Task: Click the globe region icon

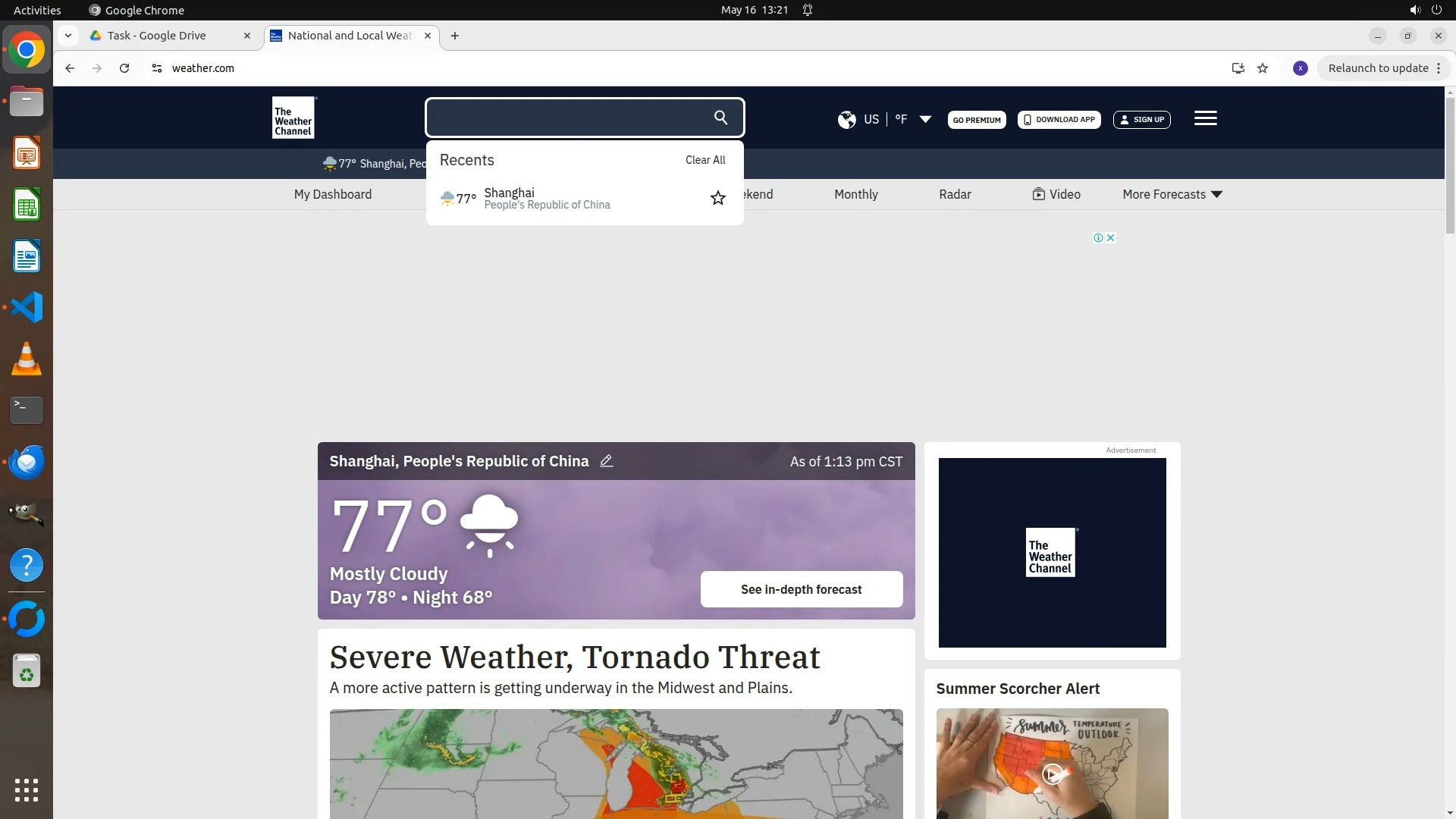Action: [846, 120]
